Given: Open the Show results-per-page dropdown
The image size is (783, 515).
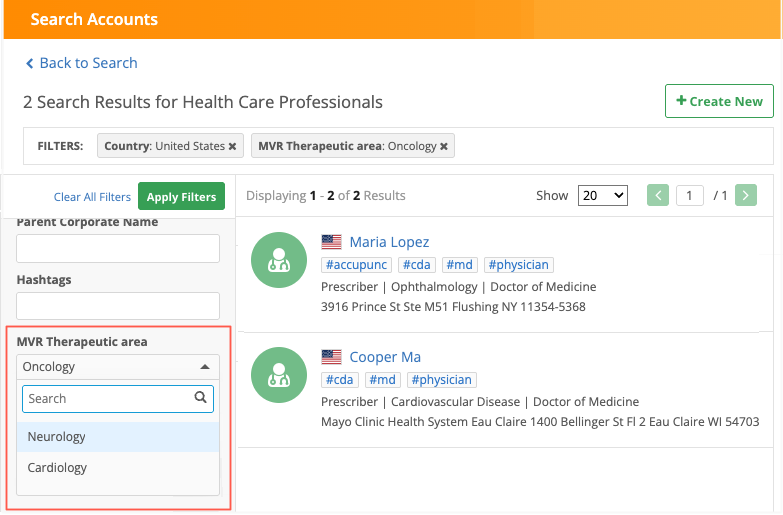Looking at the screenshot, I should point(603,196).
